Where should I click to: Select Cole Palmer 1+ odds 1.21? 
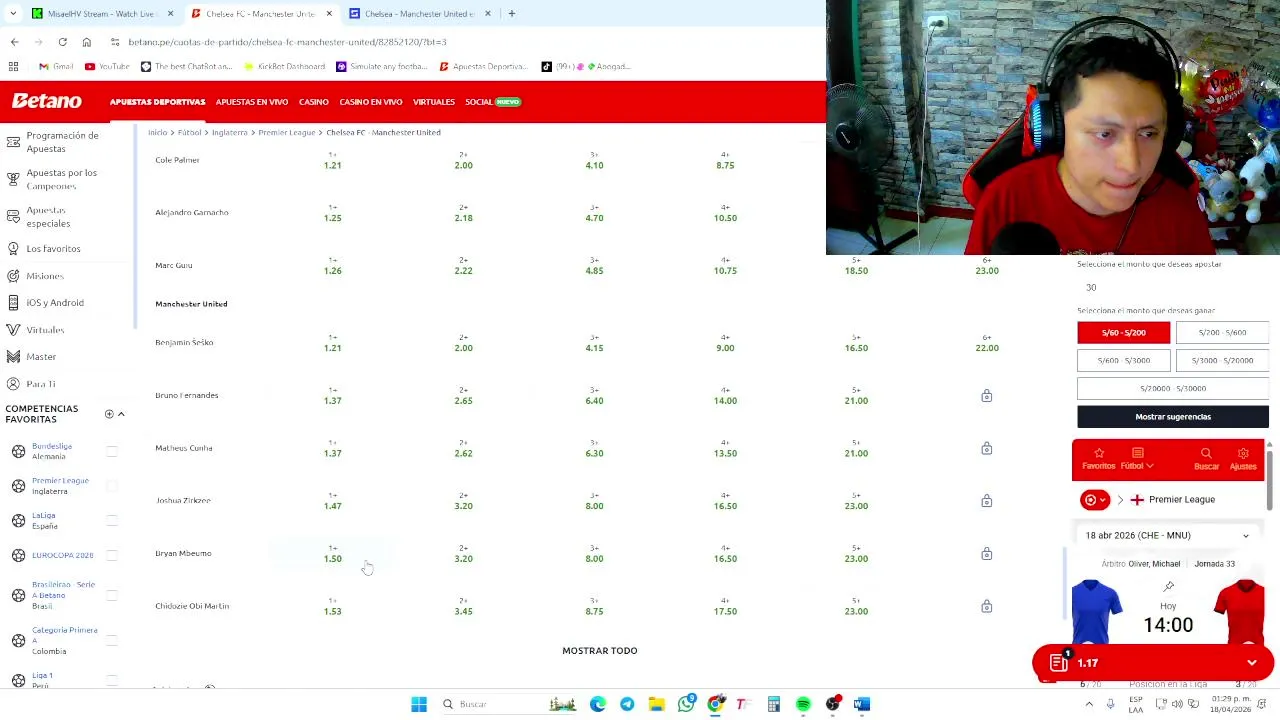coord(333,161)
